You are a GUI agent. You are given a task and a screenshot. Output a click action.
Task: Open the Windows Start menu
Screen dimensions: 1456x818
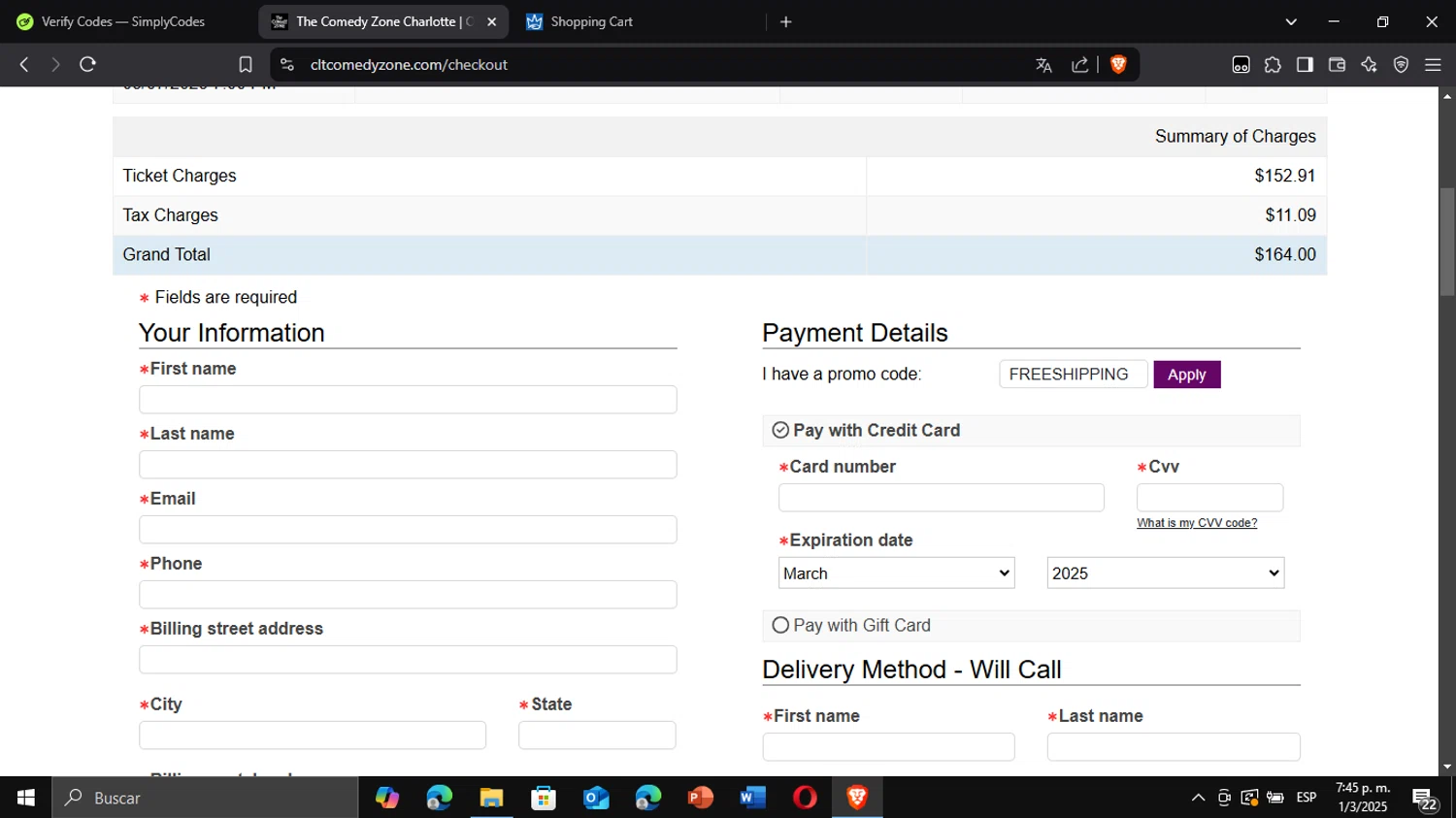26,798
